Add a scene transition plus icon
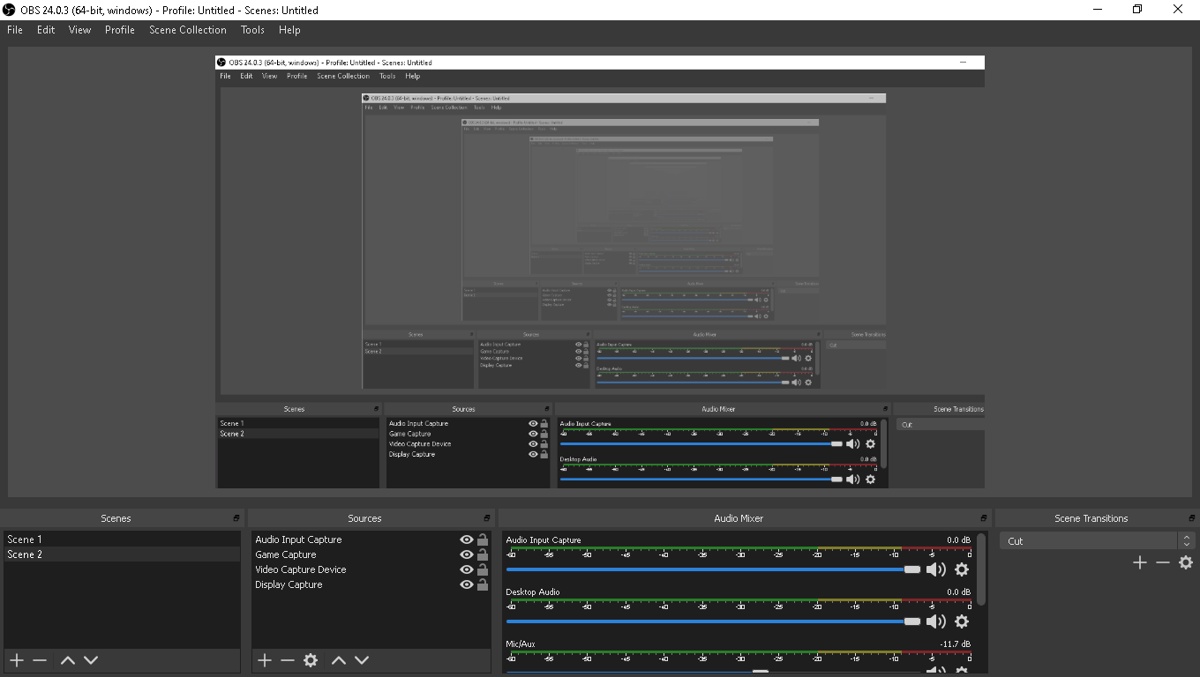Viewport: 1200px width, 677px height. [1139, 563]
